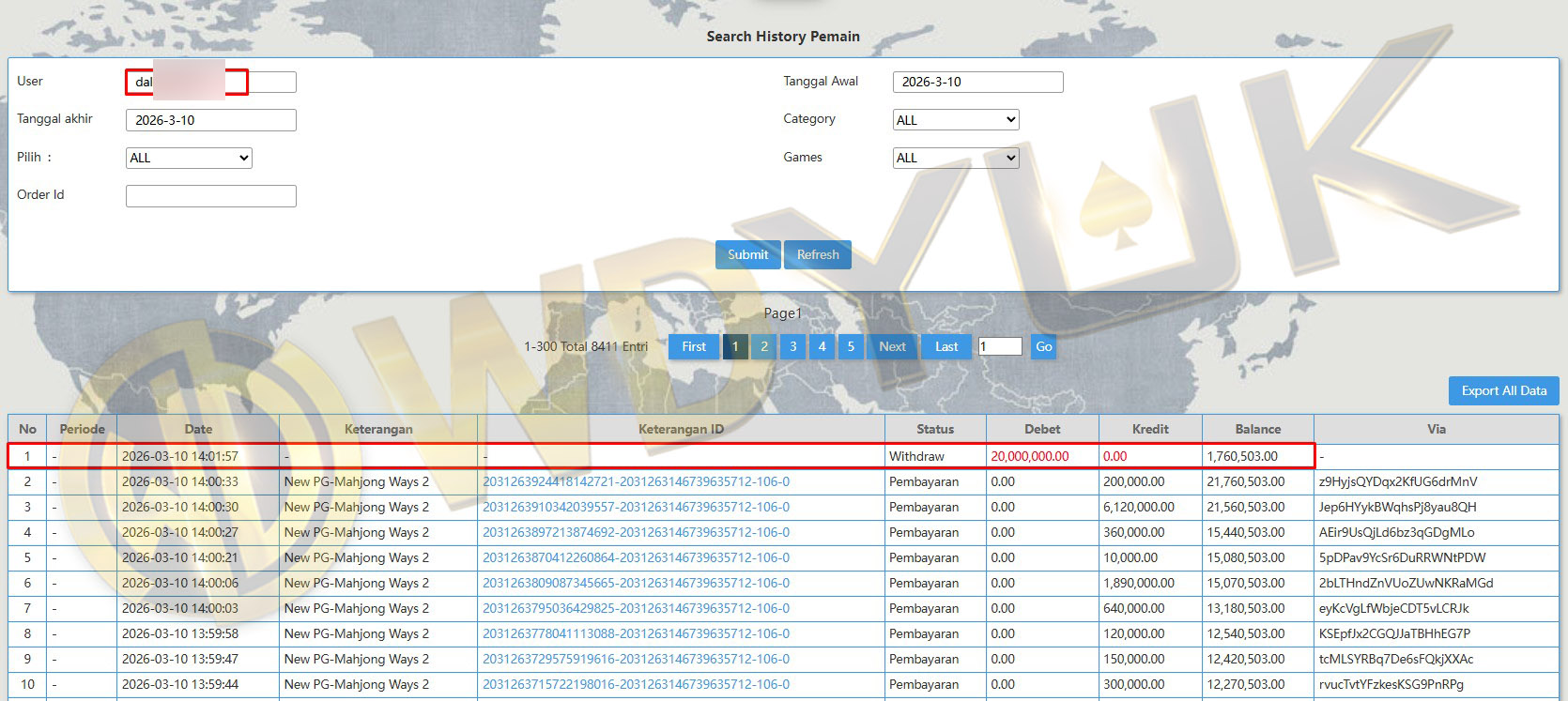
Task: Edit the Tanggal Awal date field
Action: (977, 82)
